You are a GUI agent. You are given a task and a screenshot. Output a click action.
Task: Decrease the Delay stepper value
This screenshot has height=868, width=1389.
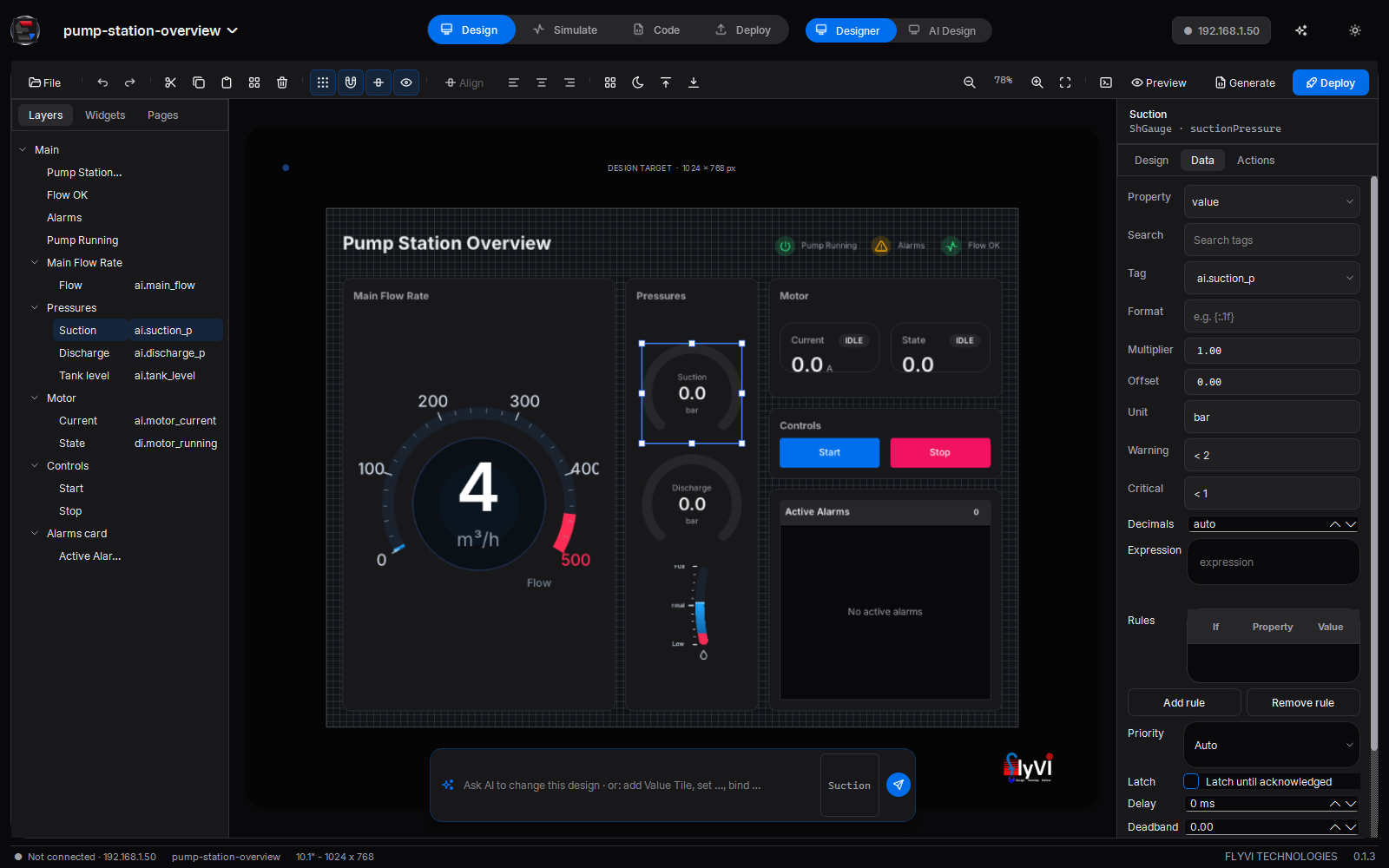[x=1351, y=804]
